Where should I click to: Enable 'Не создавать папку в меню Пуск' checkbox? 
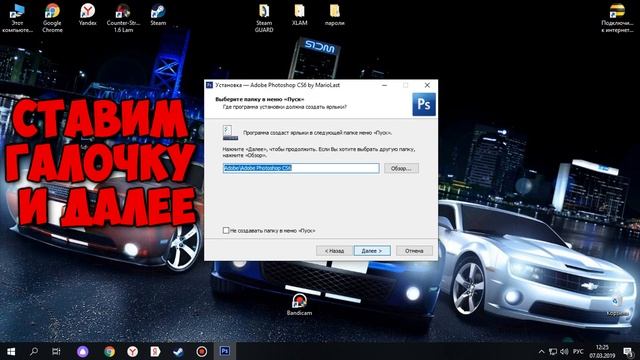(226, 231)
